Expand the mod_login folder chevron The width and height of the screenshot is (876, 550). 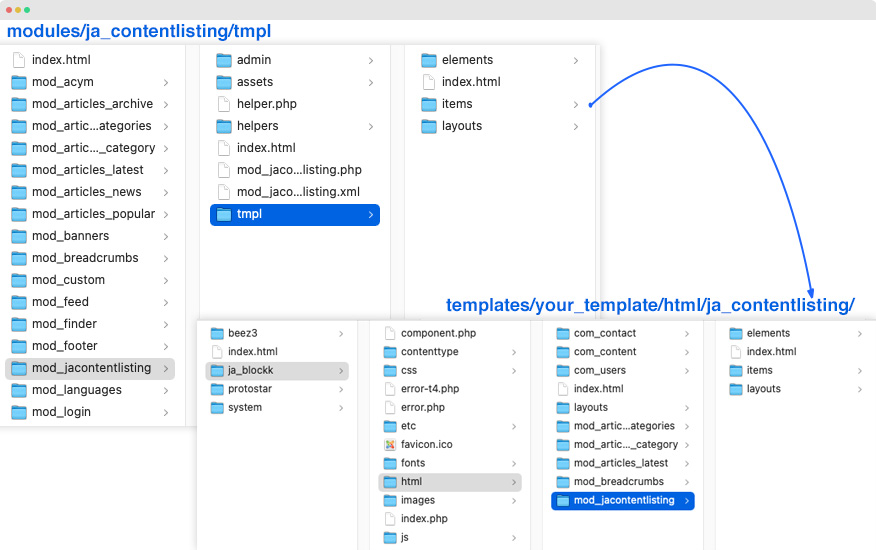coord(166,412)
